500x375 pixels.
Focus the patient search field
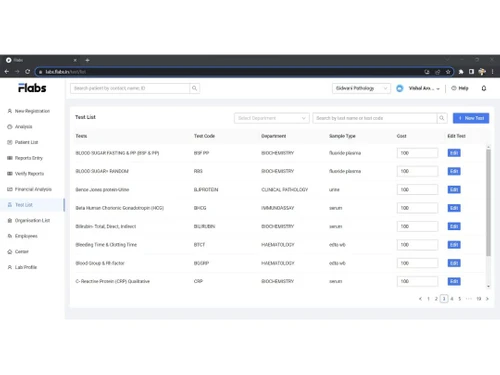[130, 88]
